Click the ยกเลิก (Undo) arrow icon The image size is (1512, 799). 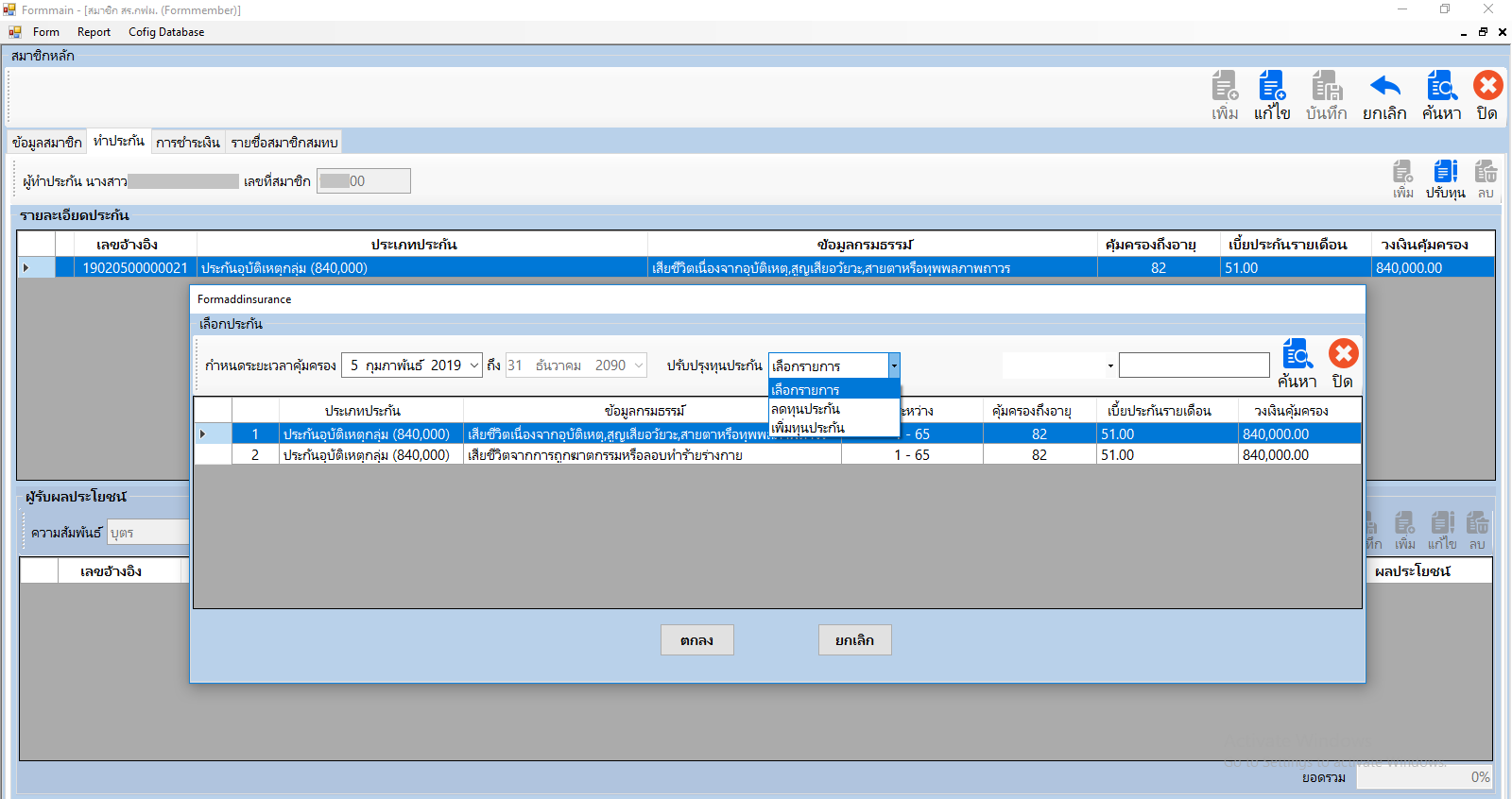pyautogui.click(x=1384, y=87)
